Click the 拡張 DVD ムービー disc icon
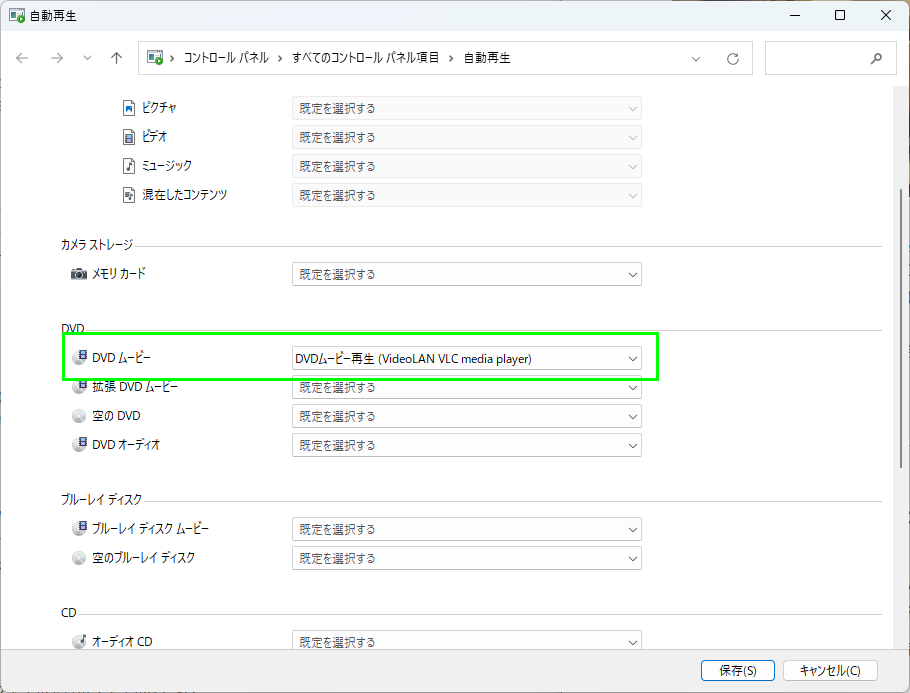 coord(80,387)
